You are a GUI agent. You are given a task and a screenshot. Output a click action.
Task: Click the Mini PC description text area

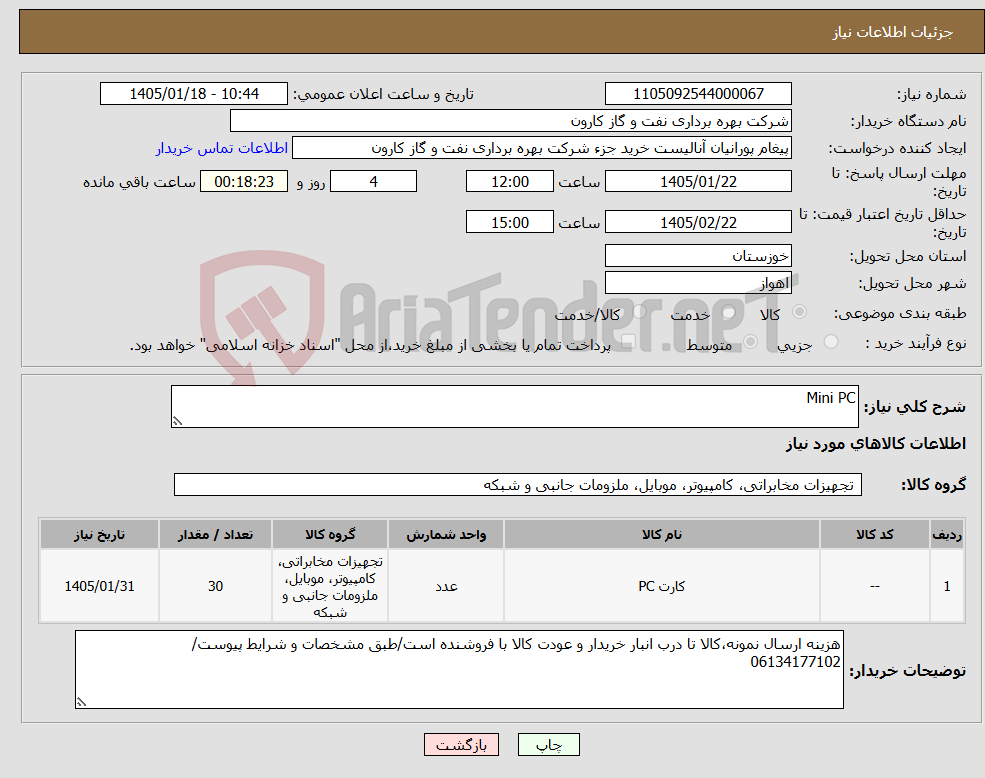[514, 407]
